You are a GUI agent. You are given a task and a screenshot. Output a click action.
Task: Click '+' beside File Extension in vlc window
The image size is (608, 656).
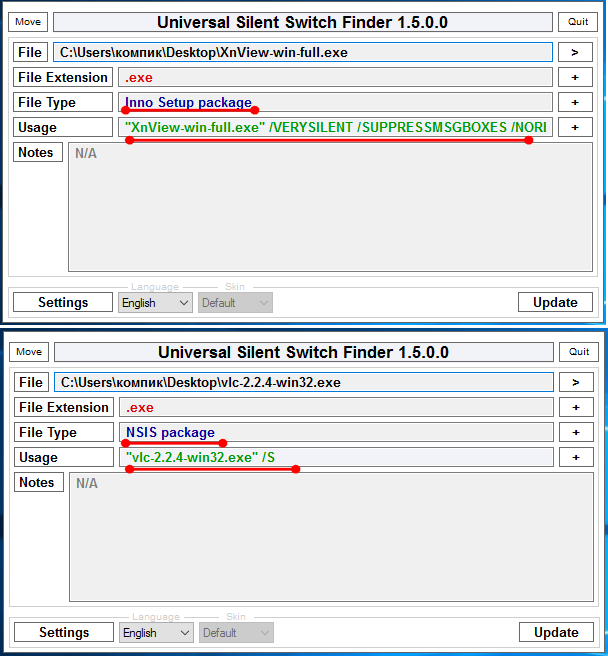click(576, 407)
